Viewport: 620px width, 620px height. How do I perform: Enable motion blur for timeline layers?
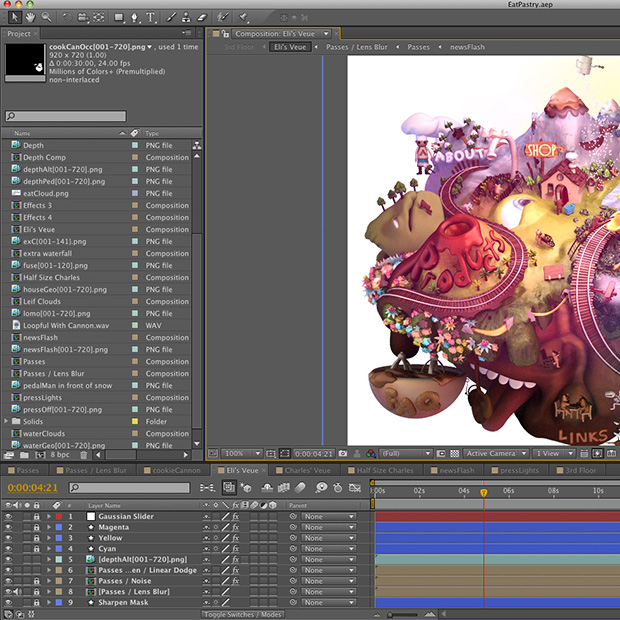click(300, 488)
